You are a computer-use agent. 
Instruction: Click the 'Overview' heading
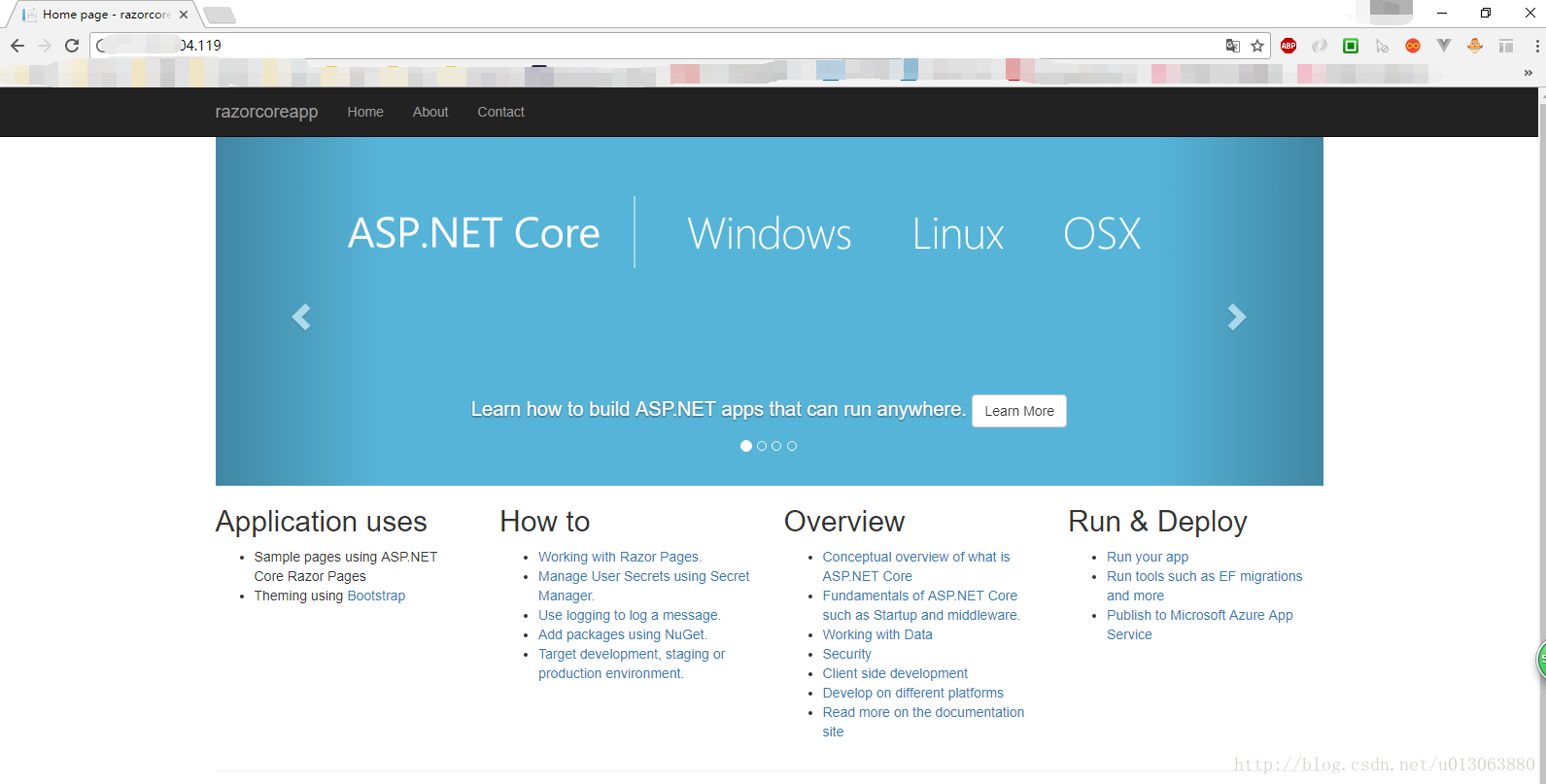click(844, 522)
